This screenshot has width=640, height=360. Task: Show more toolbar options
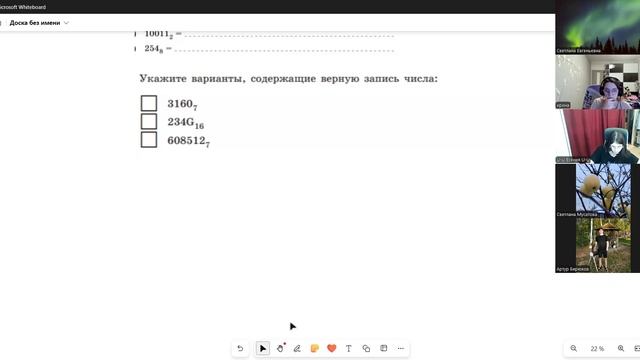click(x=401, y=349)
